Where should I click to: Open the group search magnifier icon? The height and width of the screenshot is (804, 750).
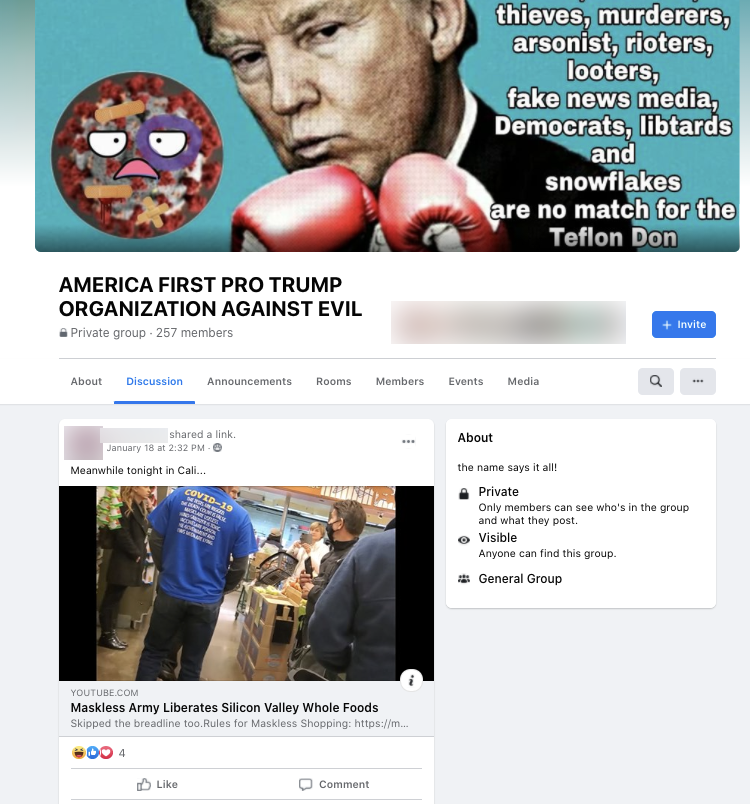point(656,381)
